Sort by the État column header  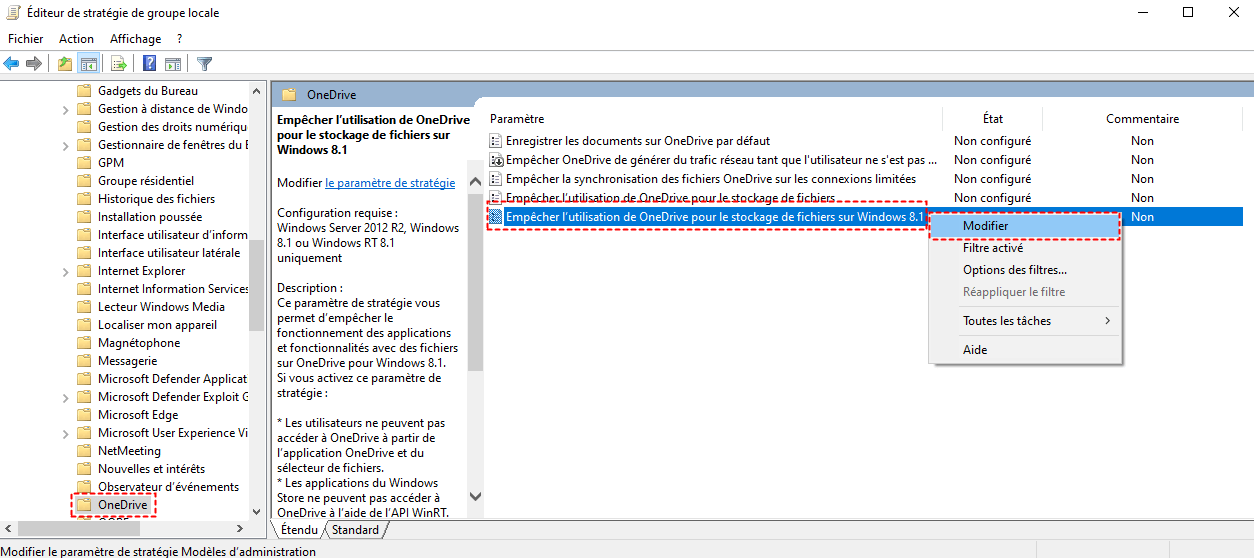(992, 118)
